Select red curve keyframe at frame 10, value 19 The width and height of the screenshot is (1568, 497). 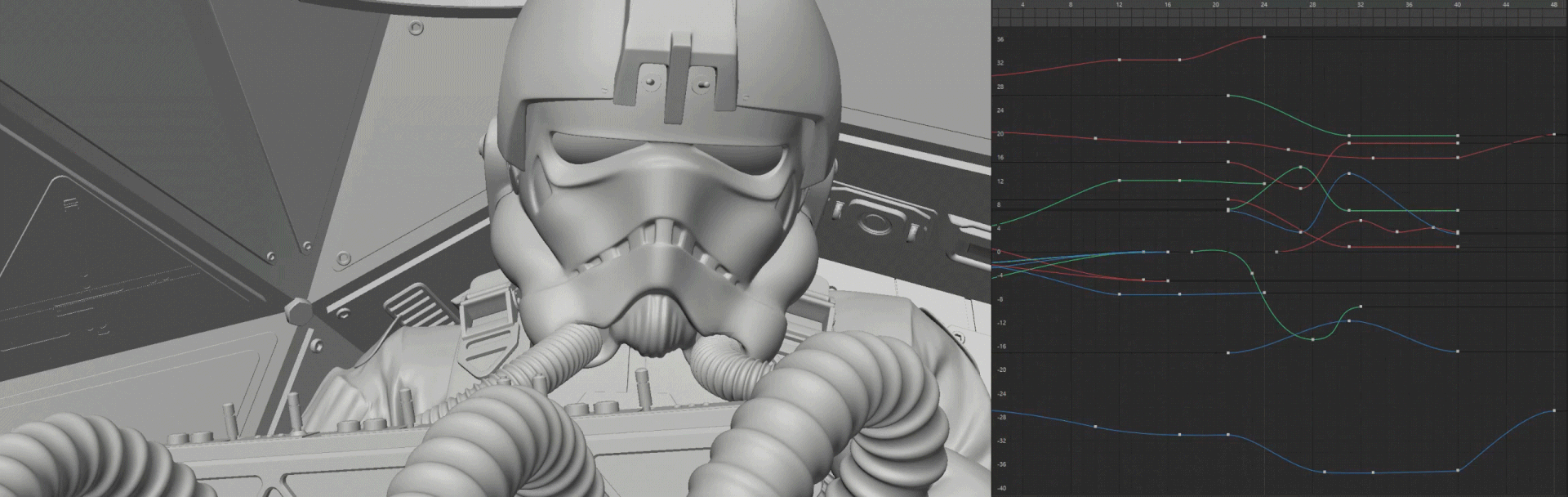click(1095, 138)
